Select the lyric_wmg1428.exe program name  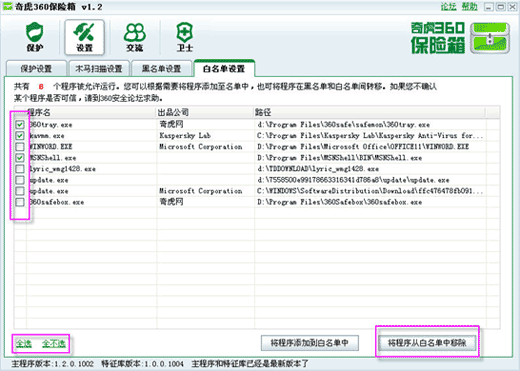coord(62,169)
